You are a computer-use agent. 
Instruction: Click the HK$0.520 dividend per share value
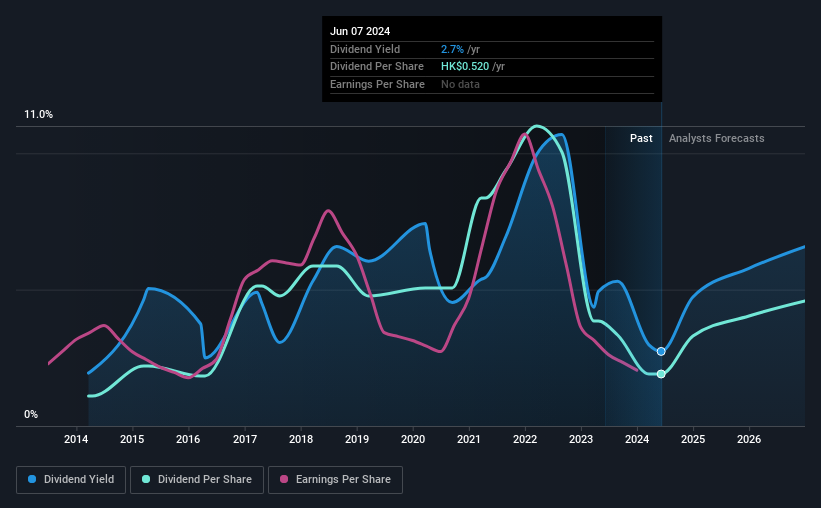pos(465,67)
